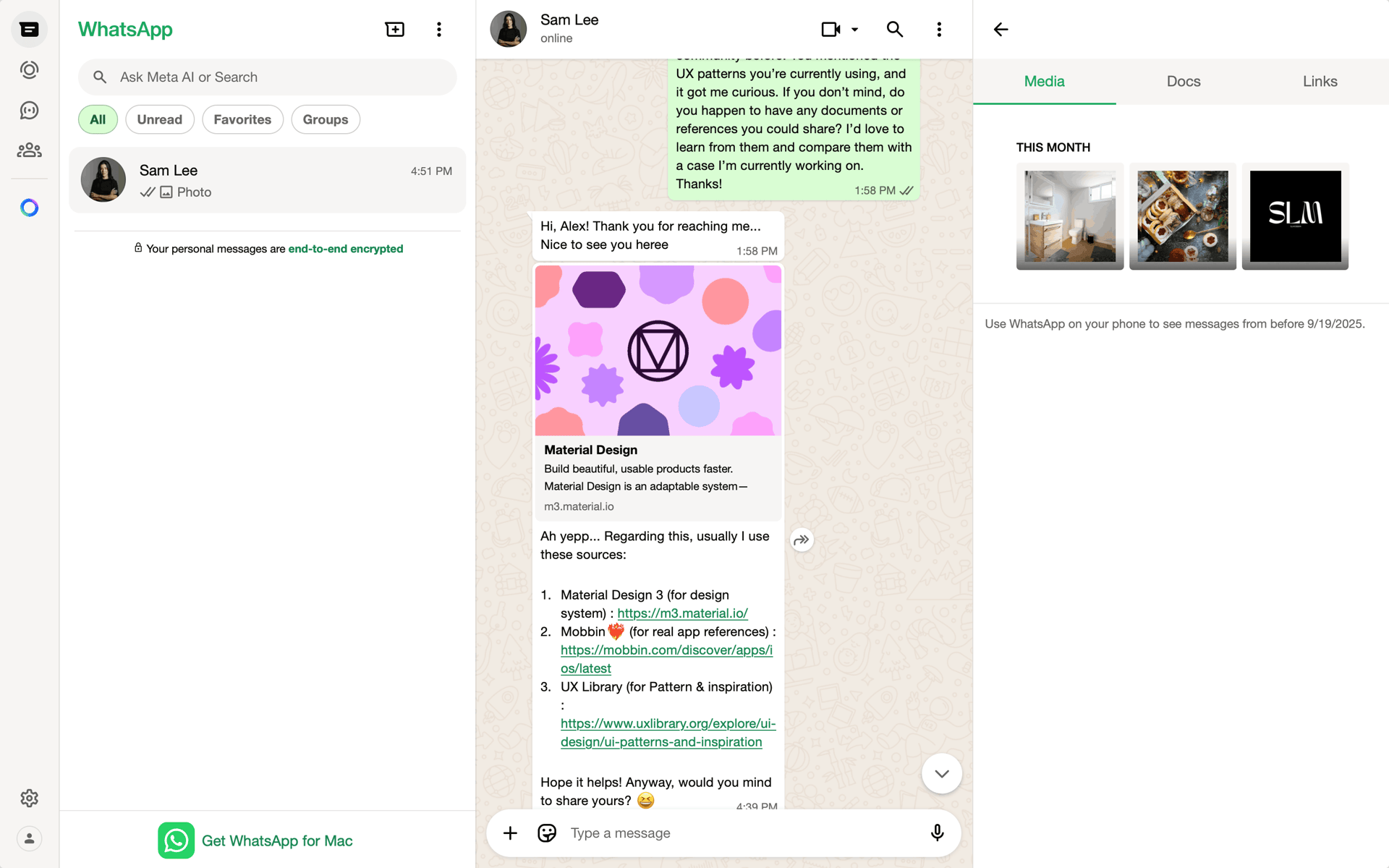This screenshot has width=1389, height=868.
Task: Select the Groups chat filter
Action: 326,119
